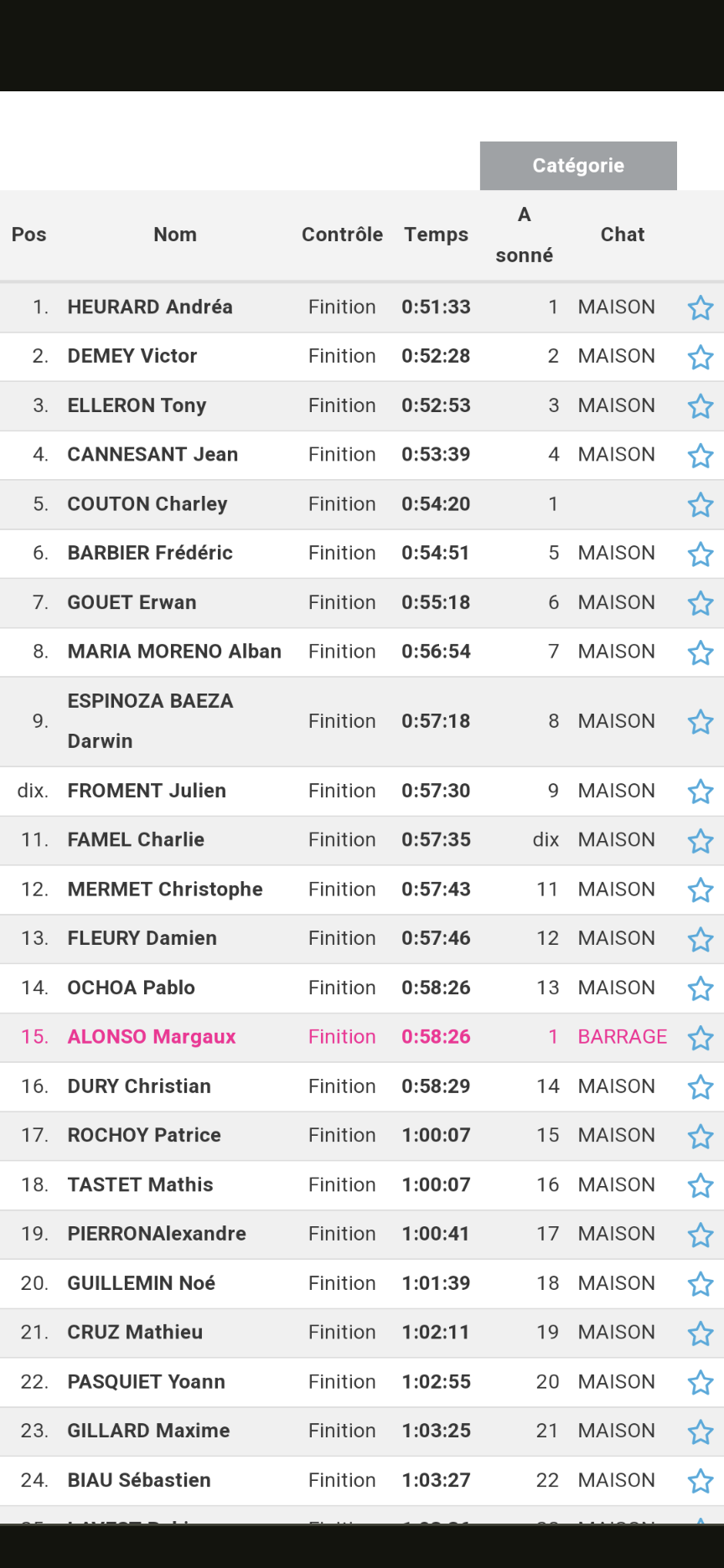Toggle favorite star for DEMEY Victor
This screenshot has height=1568, width=724.
pos(701,358)
